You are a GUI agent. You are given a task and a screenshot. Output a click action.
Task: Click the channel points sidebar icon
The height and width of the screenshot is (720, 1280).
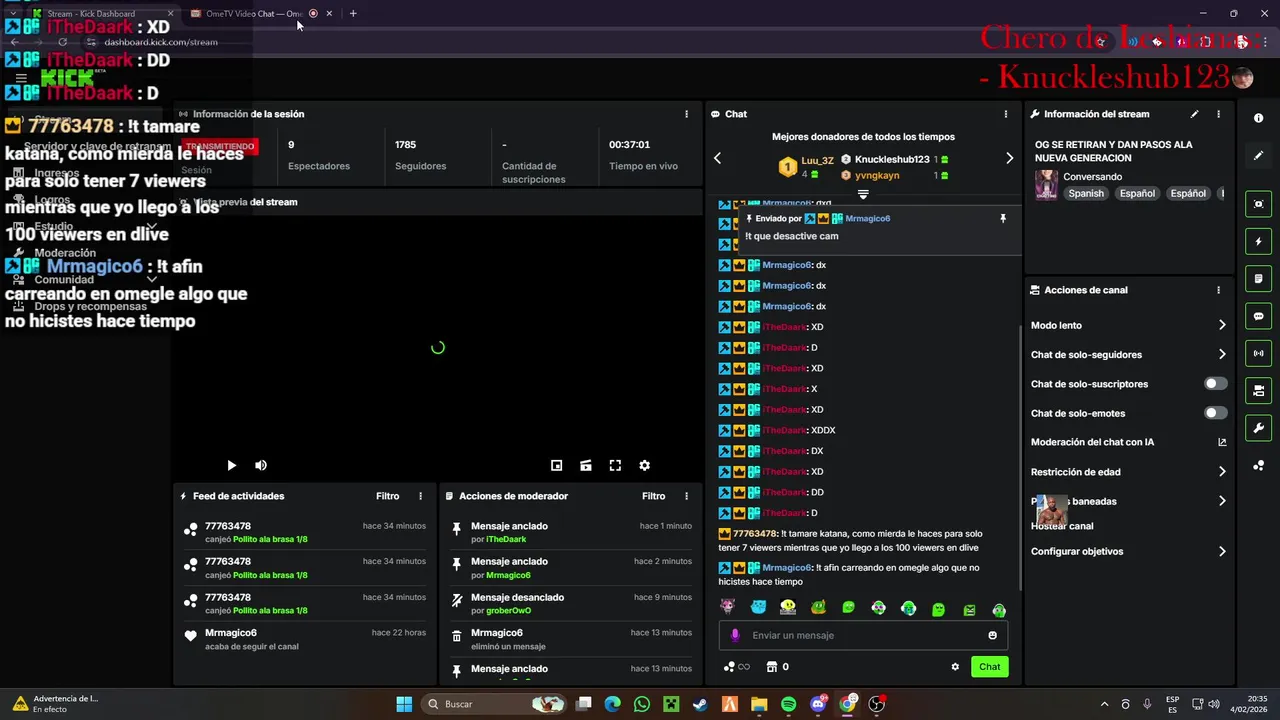(1258, 466)
